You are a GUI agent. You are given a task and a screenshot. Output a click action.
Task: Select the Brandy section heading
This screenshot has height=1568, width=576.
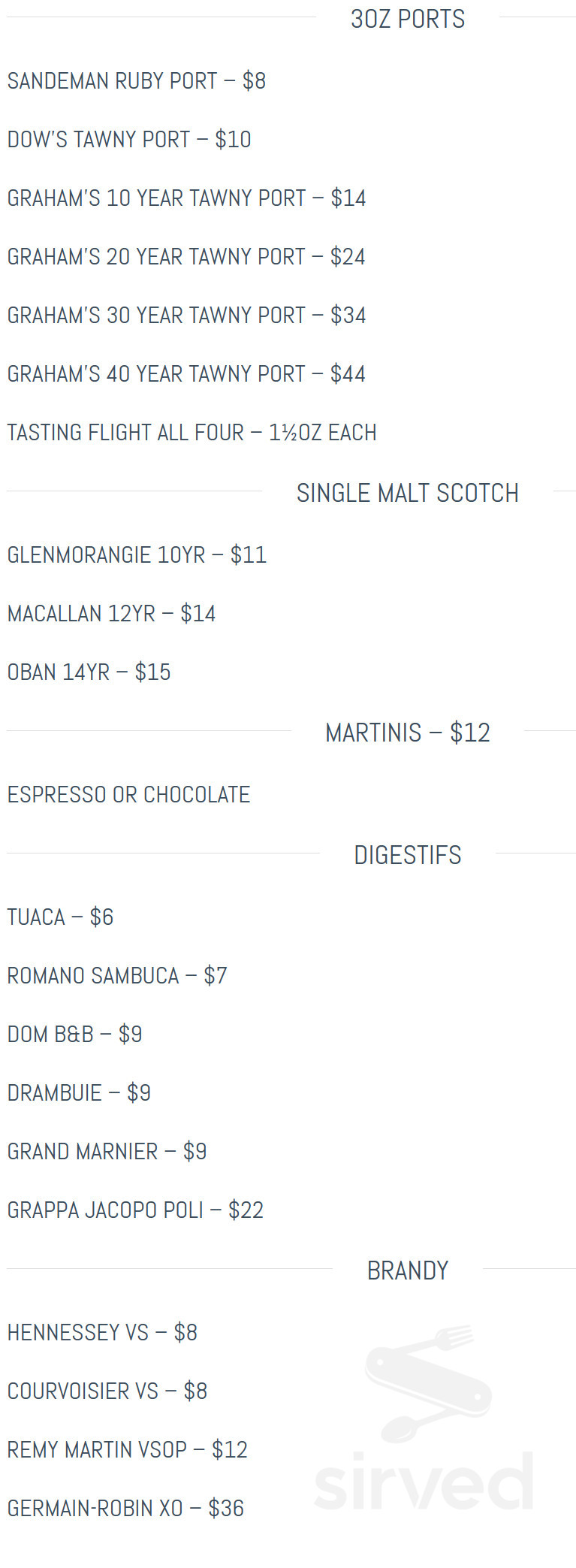click(408, 1270)
